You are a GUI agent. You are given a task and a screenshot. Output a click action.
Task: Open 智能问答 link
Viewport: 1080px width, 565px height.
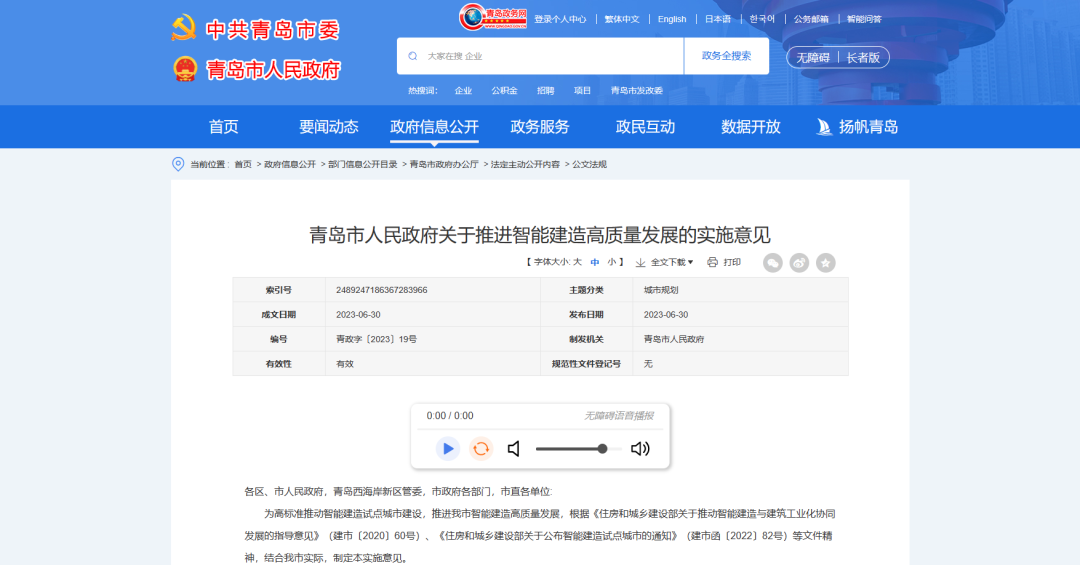click(x=864, y=19)
